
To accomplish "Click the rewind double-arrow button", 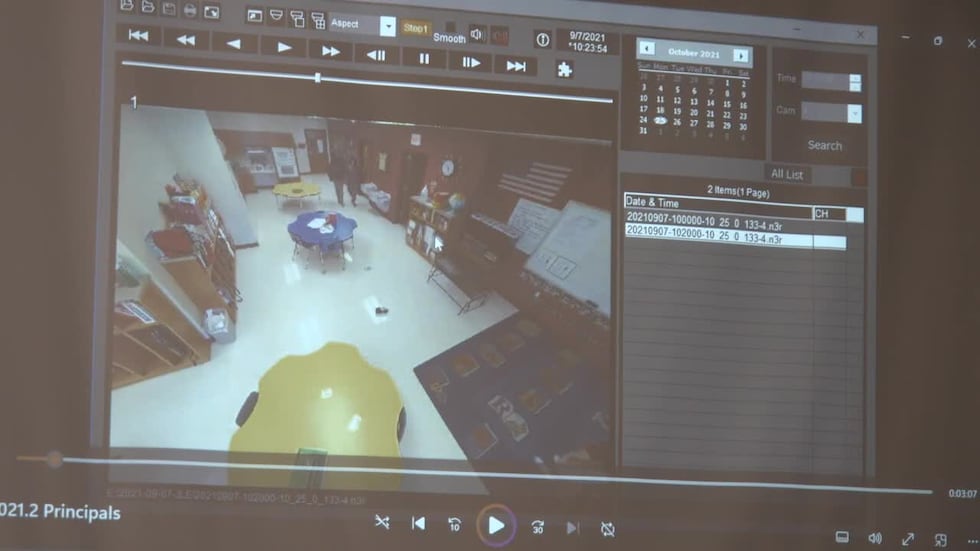I will pyautogui.click(x=185, y=40).
